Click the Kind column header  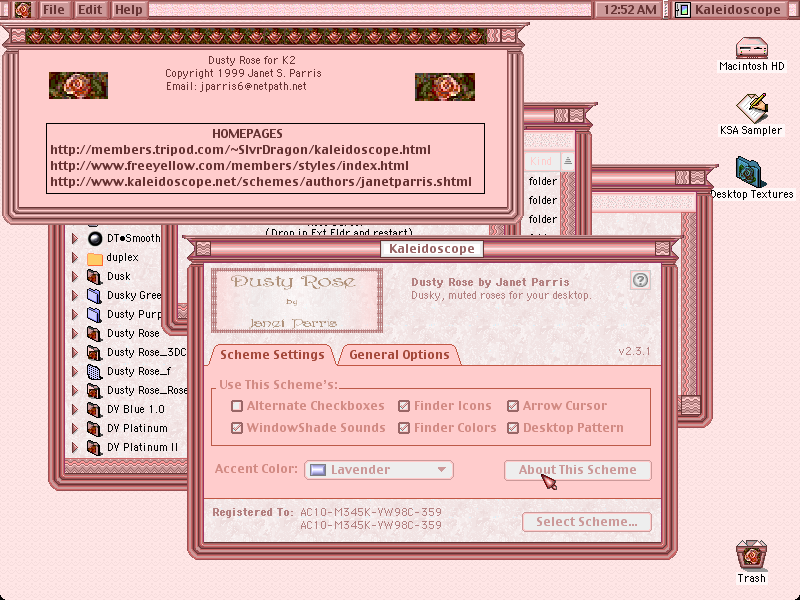541,161
